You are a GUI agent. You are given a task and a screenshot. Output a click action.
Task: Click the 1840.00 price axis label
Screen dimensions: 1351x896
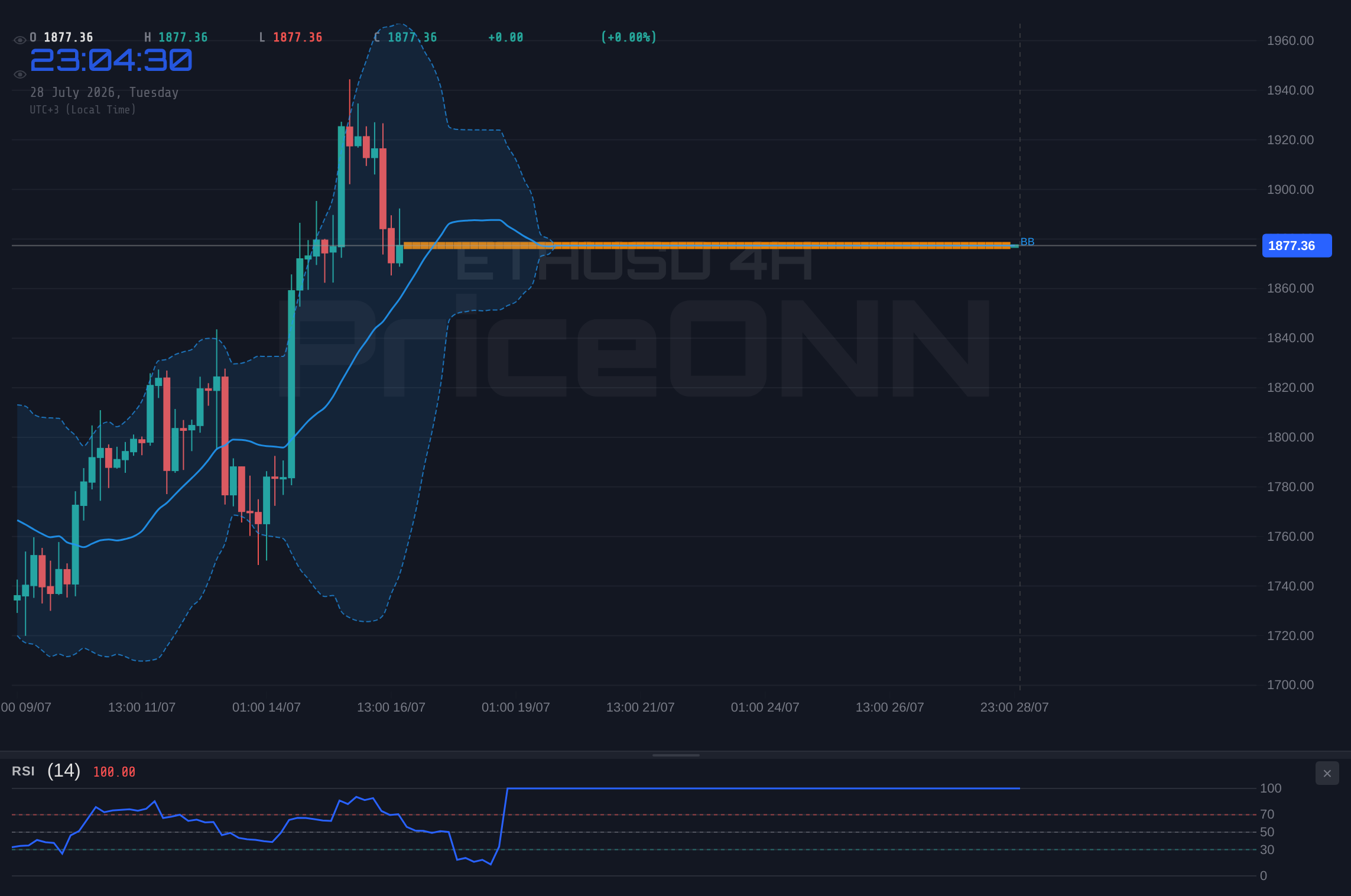(1290, 338)
